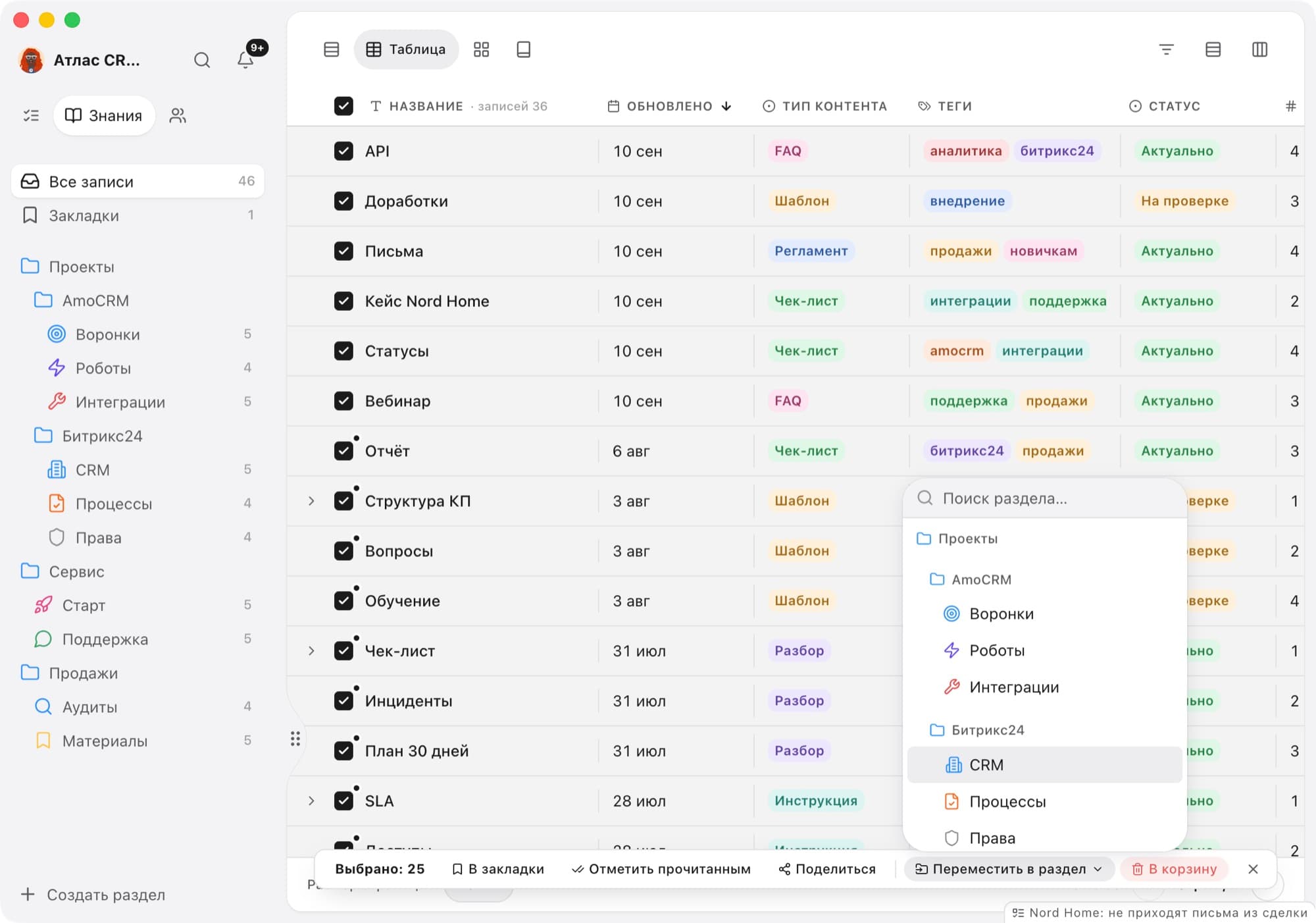The image size is (1316, 923).
Task: Click the row density icon in the top toolbar
Action: pyautogui.click(x=1213, y=49)
